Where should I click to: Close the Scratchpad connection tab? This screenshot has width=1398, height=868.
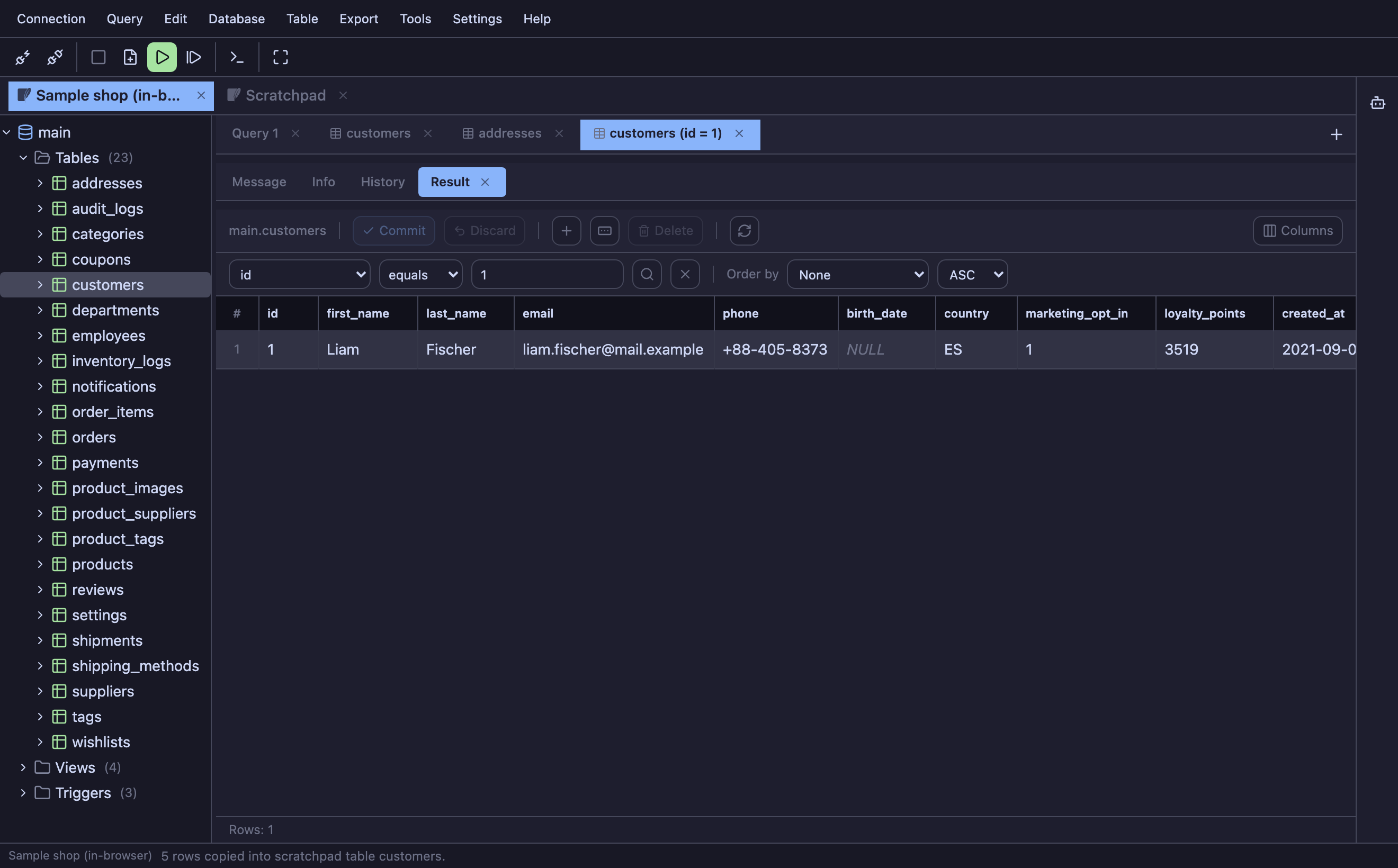tap(343, 95)
